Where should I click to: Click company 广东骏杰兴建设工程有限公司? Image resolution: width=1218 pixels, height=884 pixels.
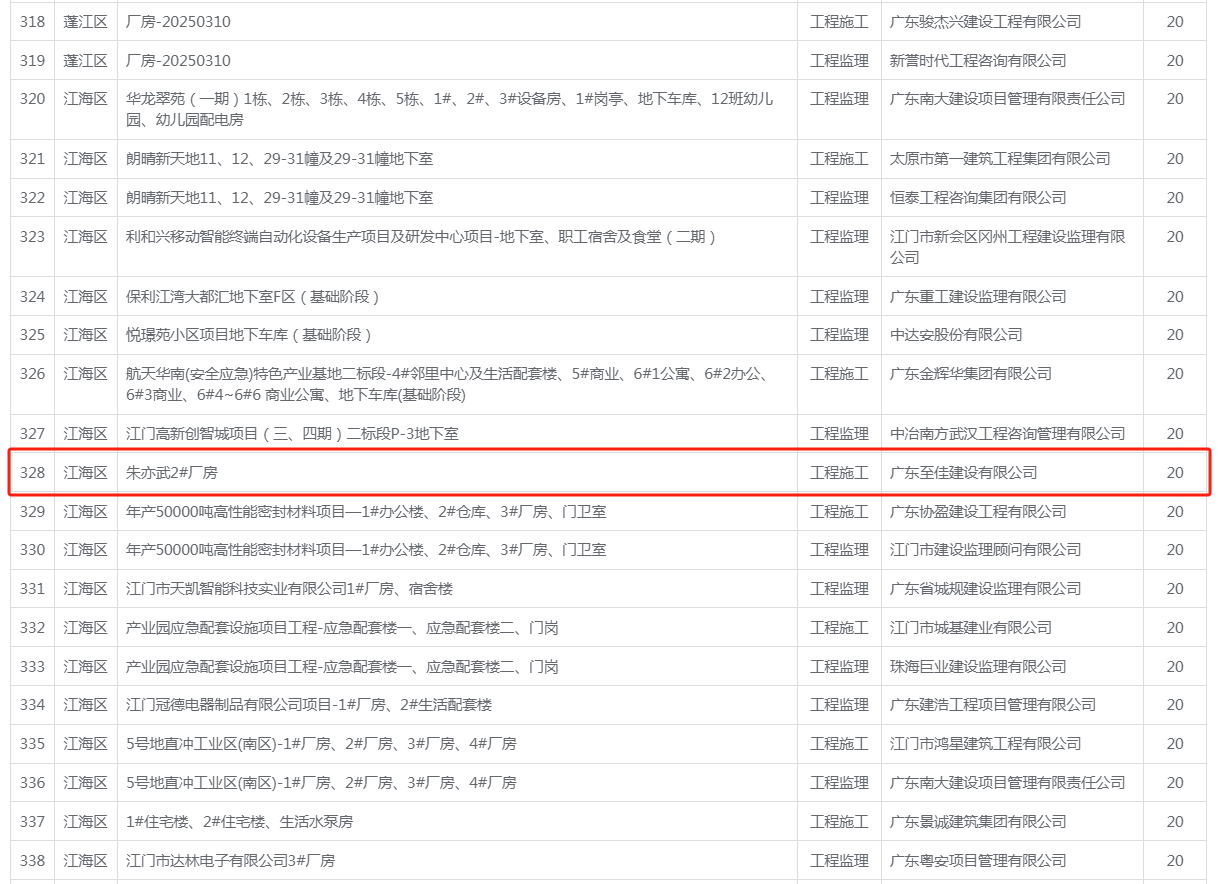[x=985, y=21]
